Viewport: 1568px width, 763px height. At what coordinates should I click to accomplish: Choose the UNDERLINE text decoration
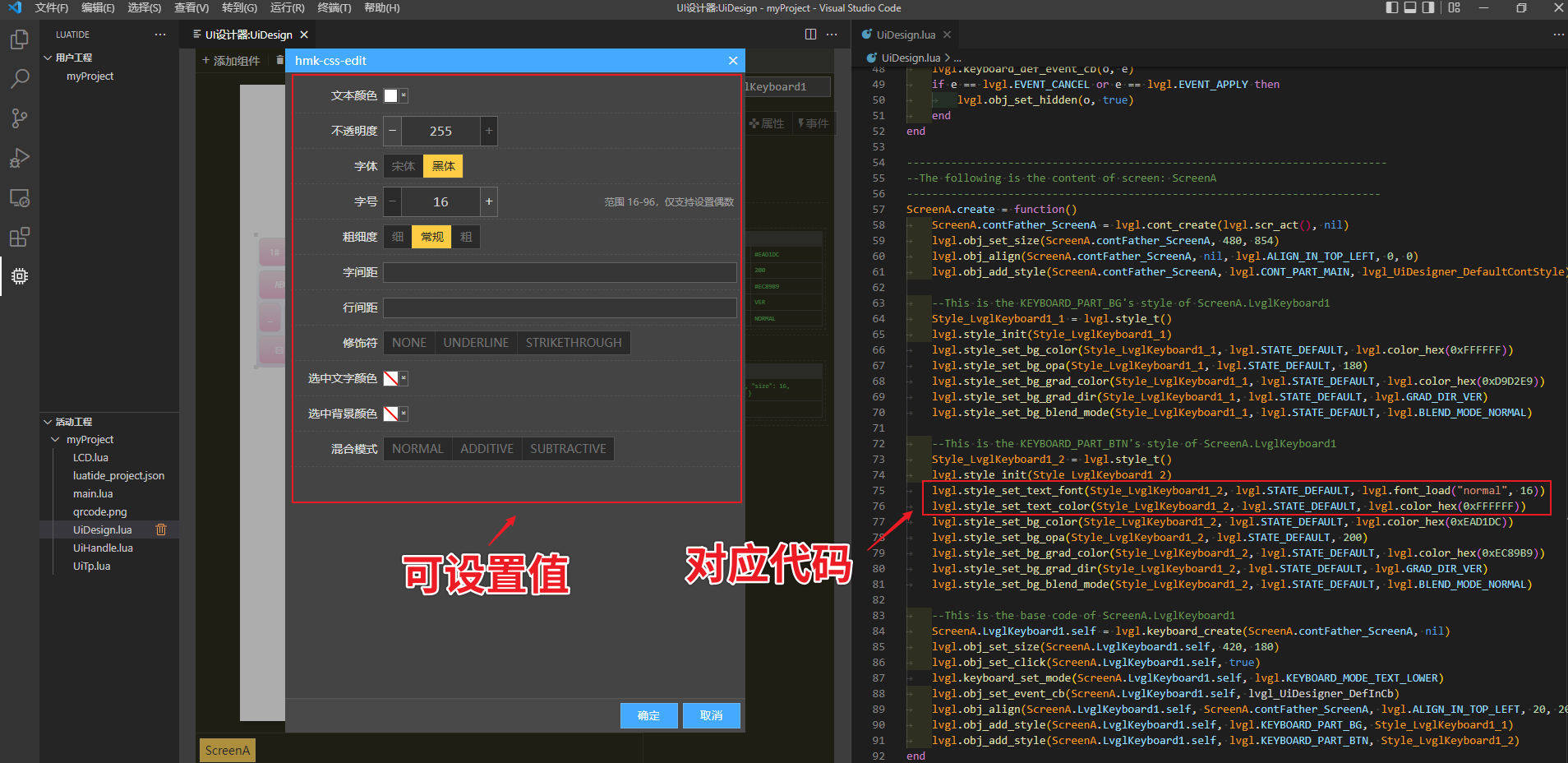click(x=476, y=343)
